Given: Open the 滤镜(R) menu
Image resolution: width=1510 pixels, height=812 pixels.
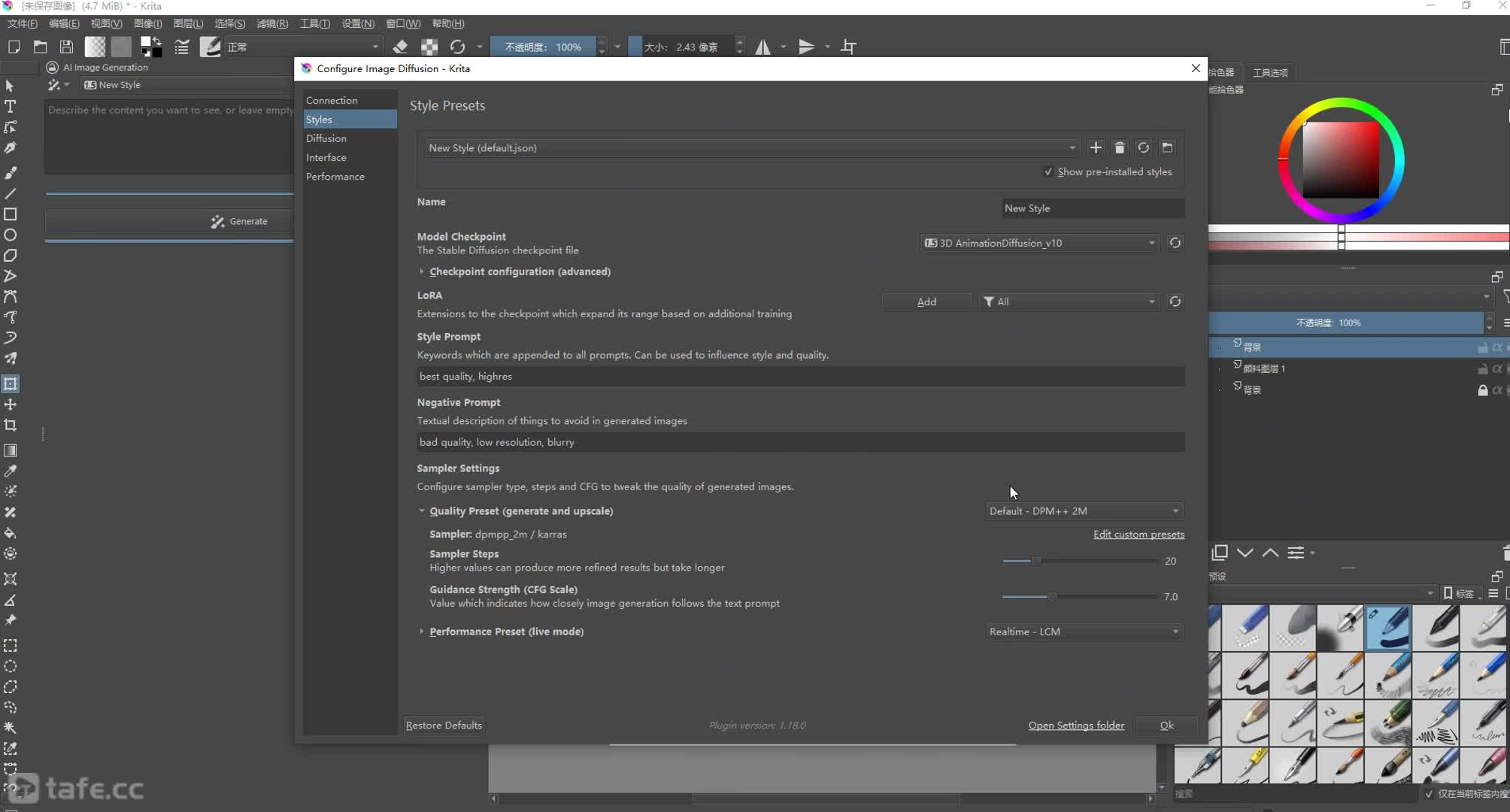Looking at the screenshot, I should [272, 23].
